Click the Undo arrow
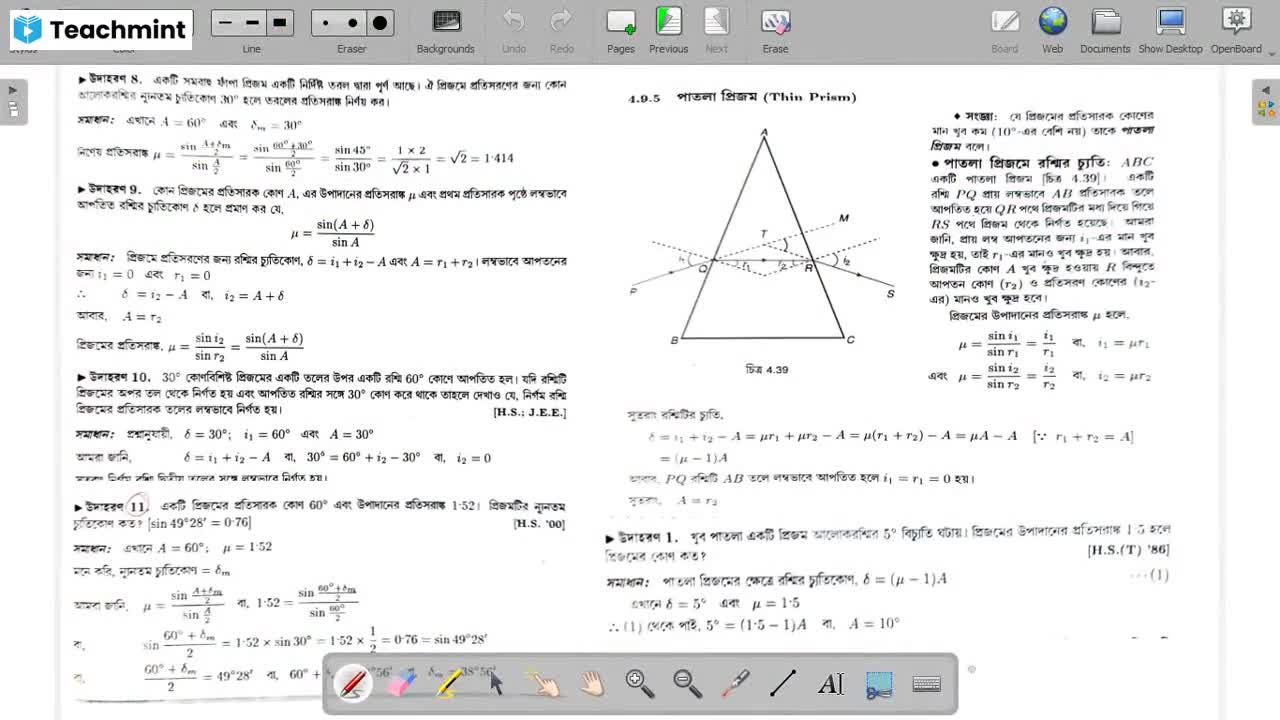The height and width of the screenshot is (720, 1280). [x=514, y=30]
